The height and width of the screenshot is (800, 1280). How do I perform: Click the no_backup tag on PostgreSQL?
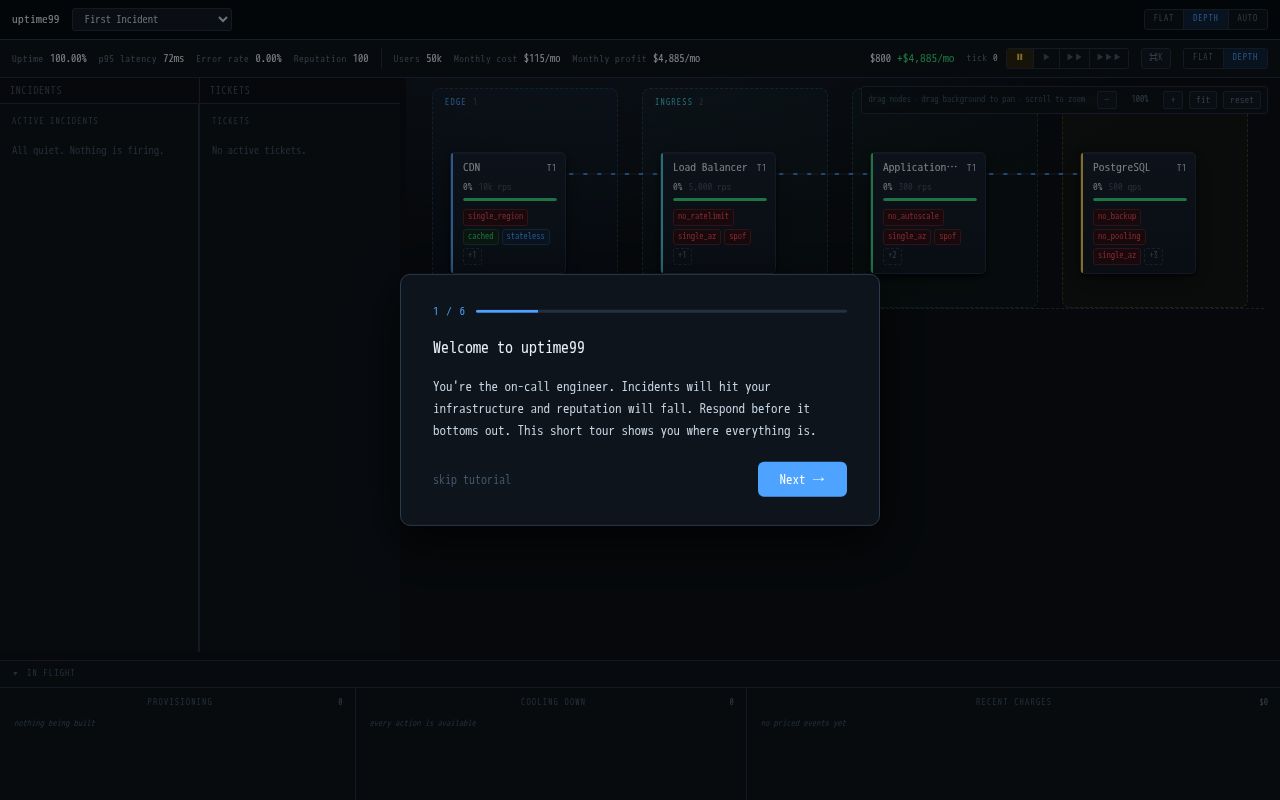(1117, 217)
